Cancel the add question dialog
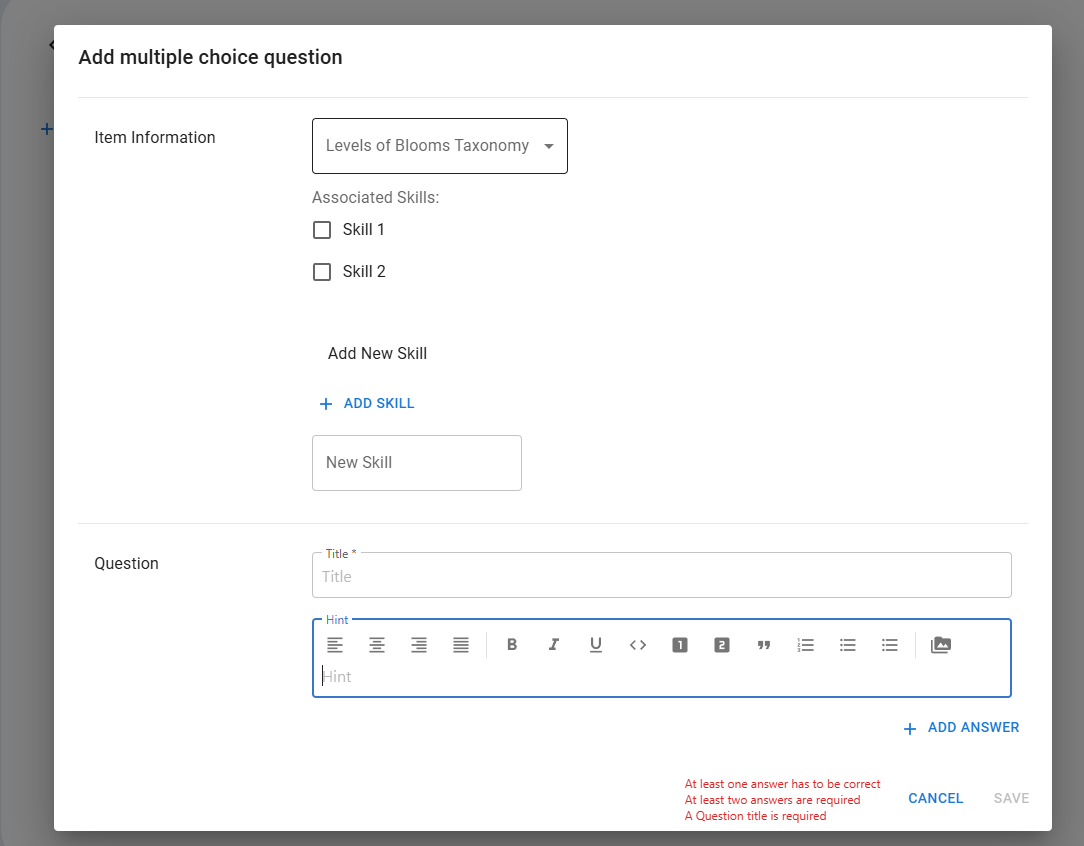The height and width of the screenshot is (846, 1084). [x=935, y=798]
